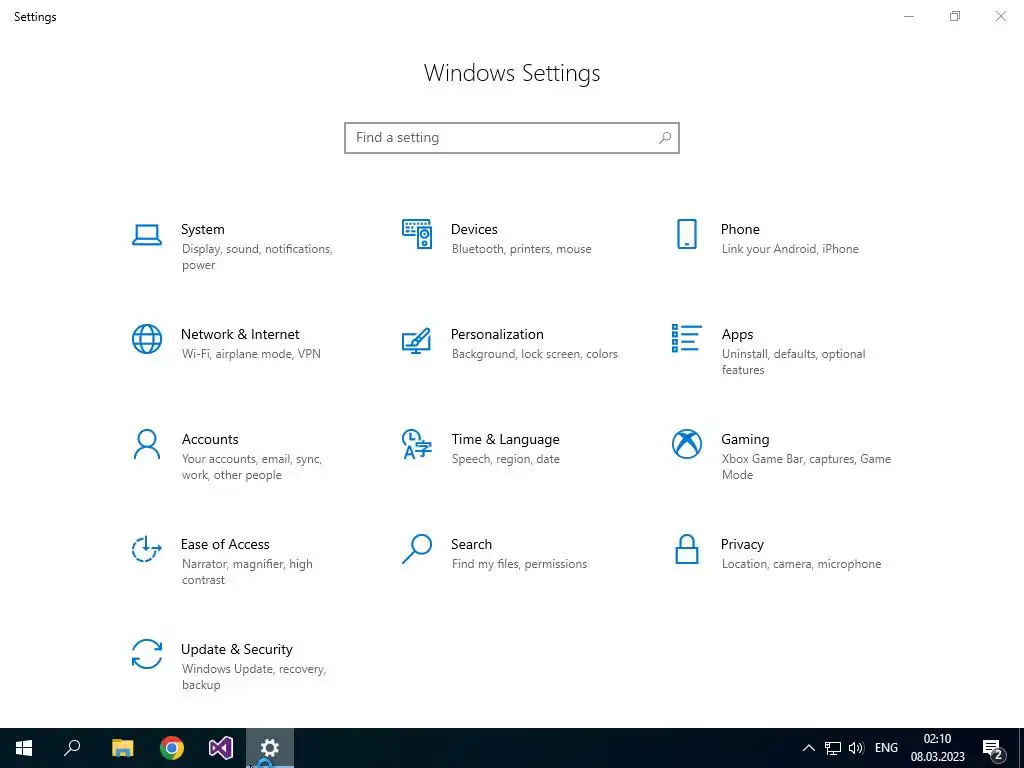
Task: Click in the Find a setting field
Action: point(512,138)
